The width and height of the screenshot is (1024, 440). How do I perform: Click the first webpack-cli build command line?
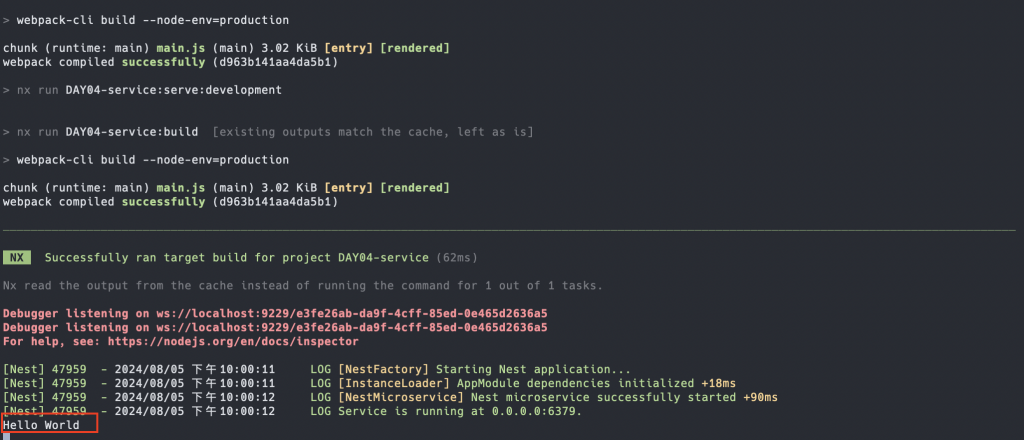click(x=146, y=20)
